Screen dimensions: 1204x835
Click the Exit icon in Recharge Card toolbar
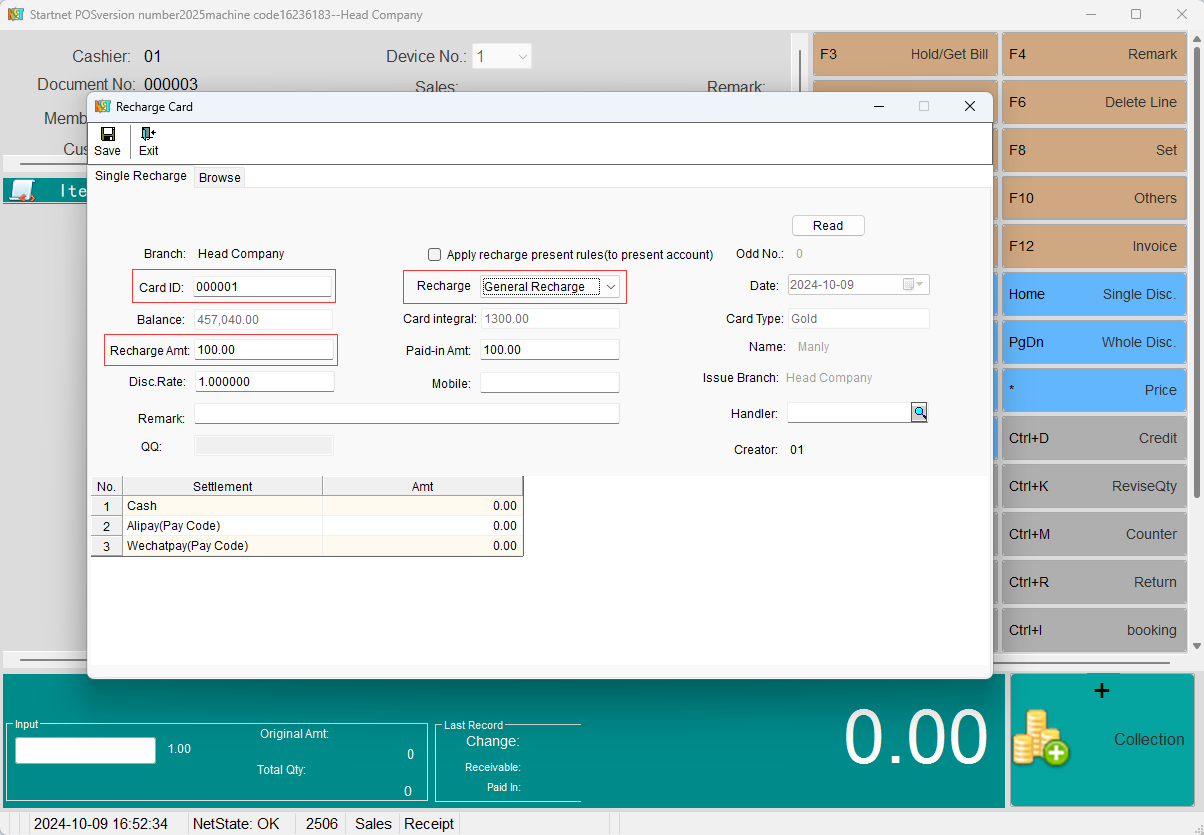coord(148,134)
